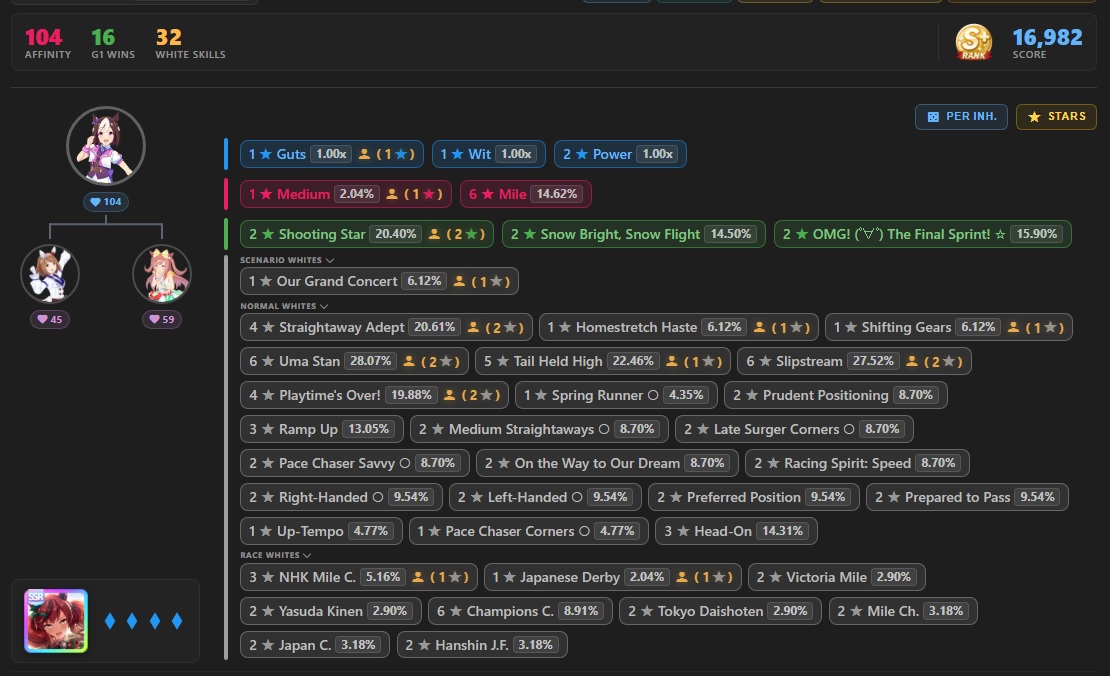Click the purple heart 59 affinity badge
The image size is (1110, 676).
[162, 319]
